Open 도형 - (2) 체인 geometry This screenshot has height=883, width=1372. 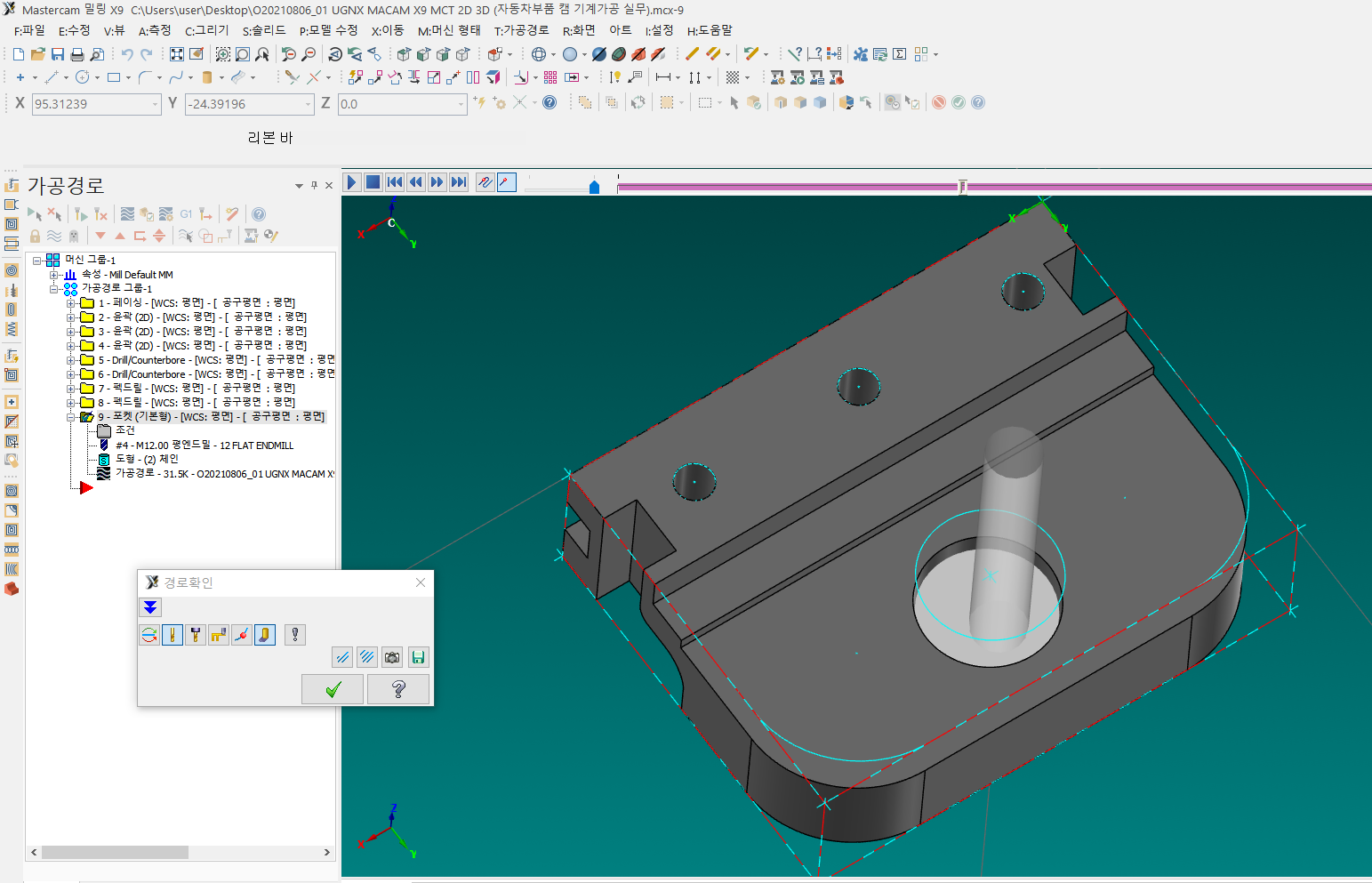[146, 460]
